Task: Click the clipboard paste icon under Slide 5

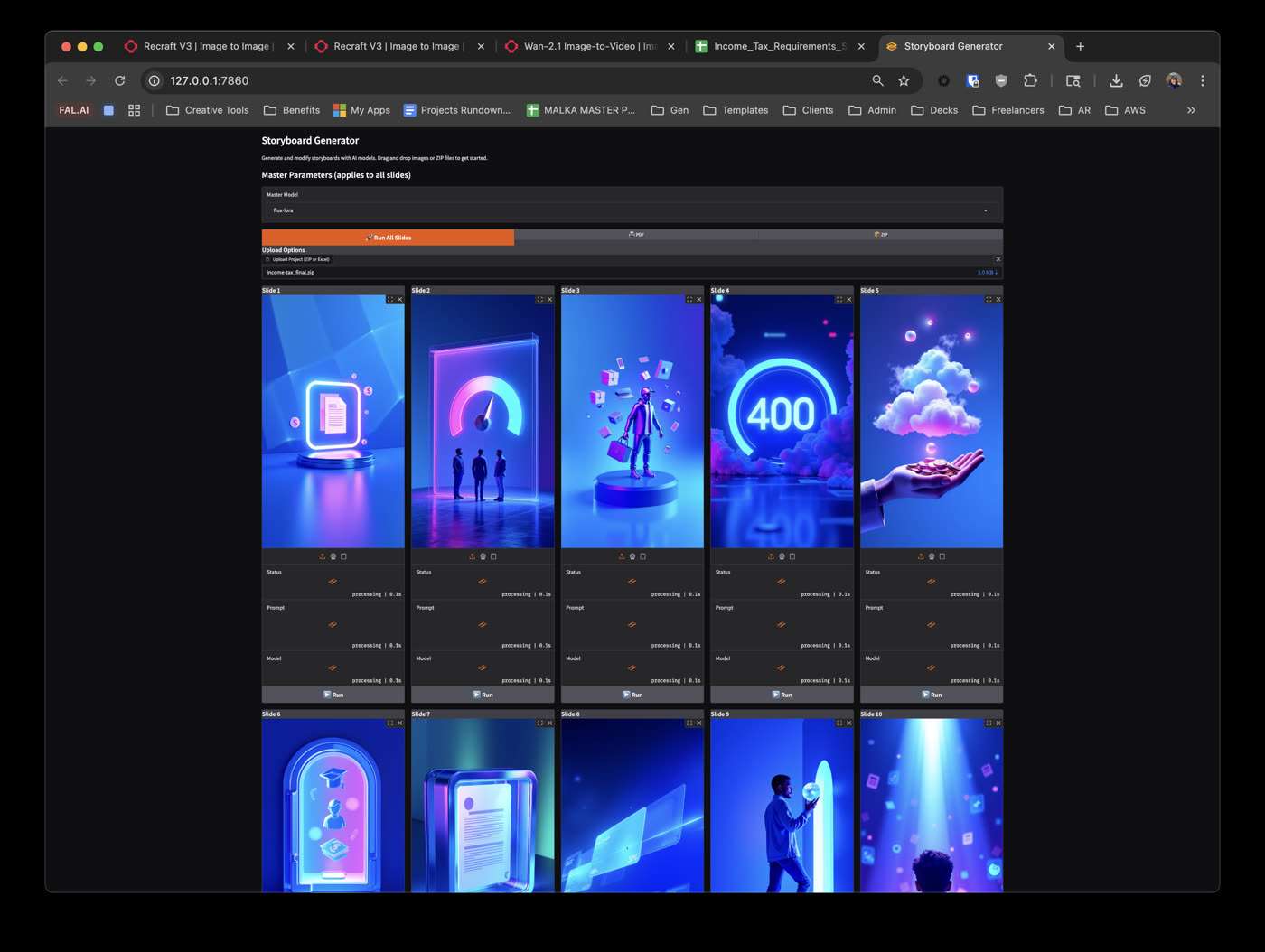Action: point(942,556)
